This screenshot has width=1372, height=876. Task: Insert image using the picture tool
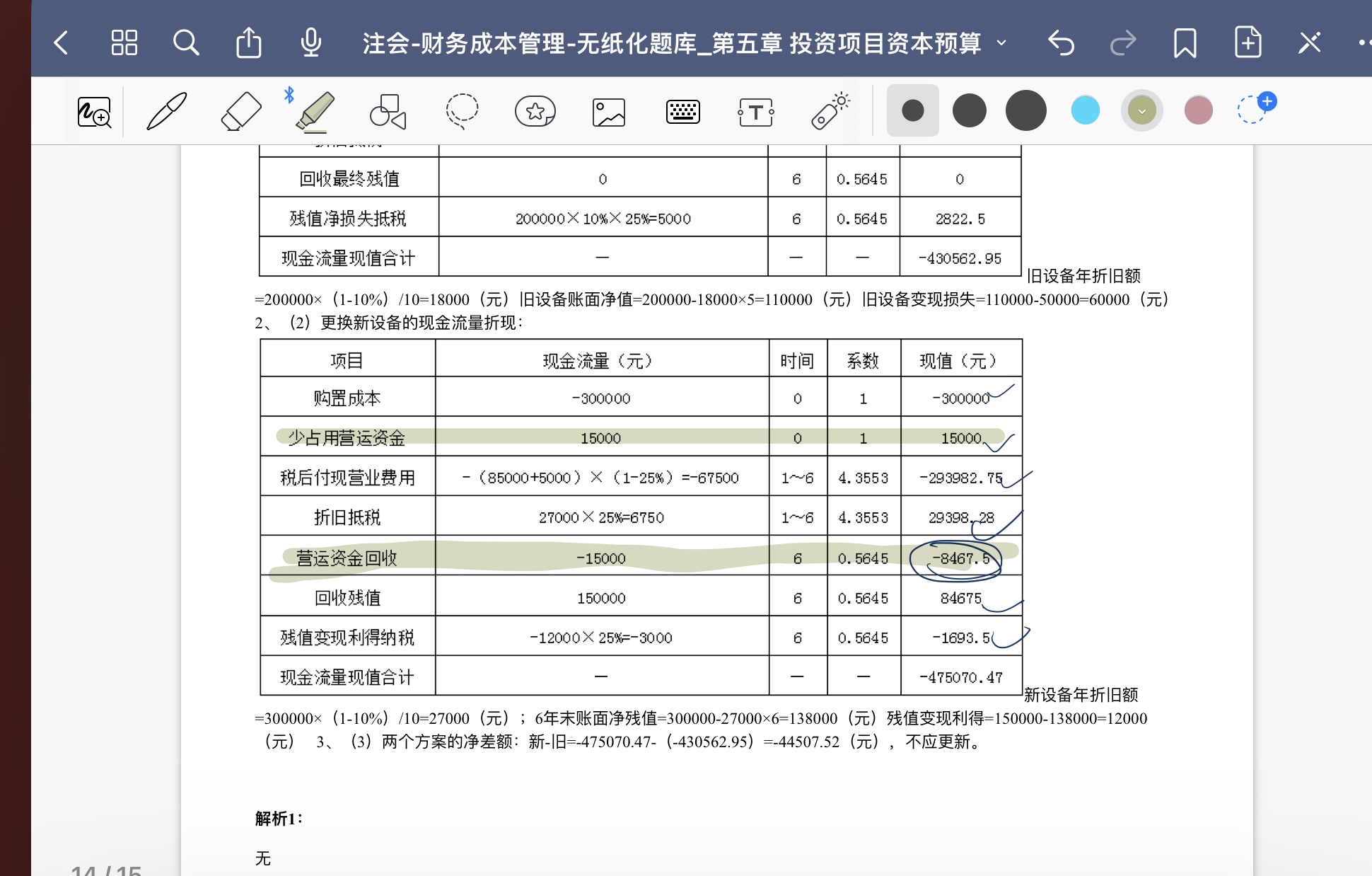tap(608, 112)
